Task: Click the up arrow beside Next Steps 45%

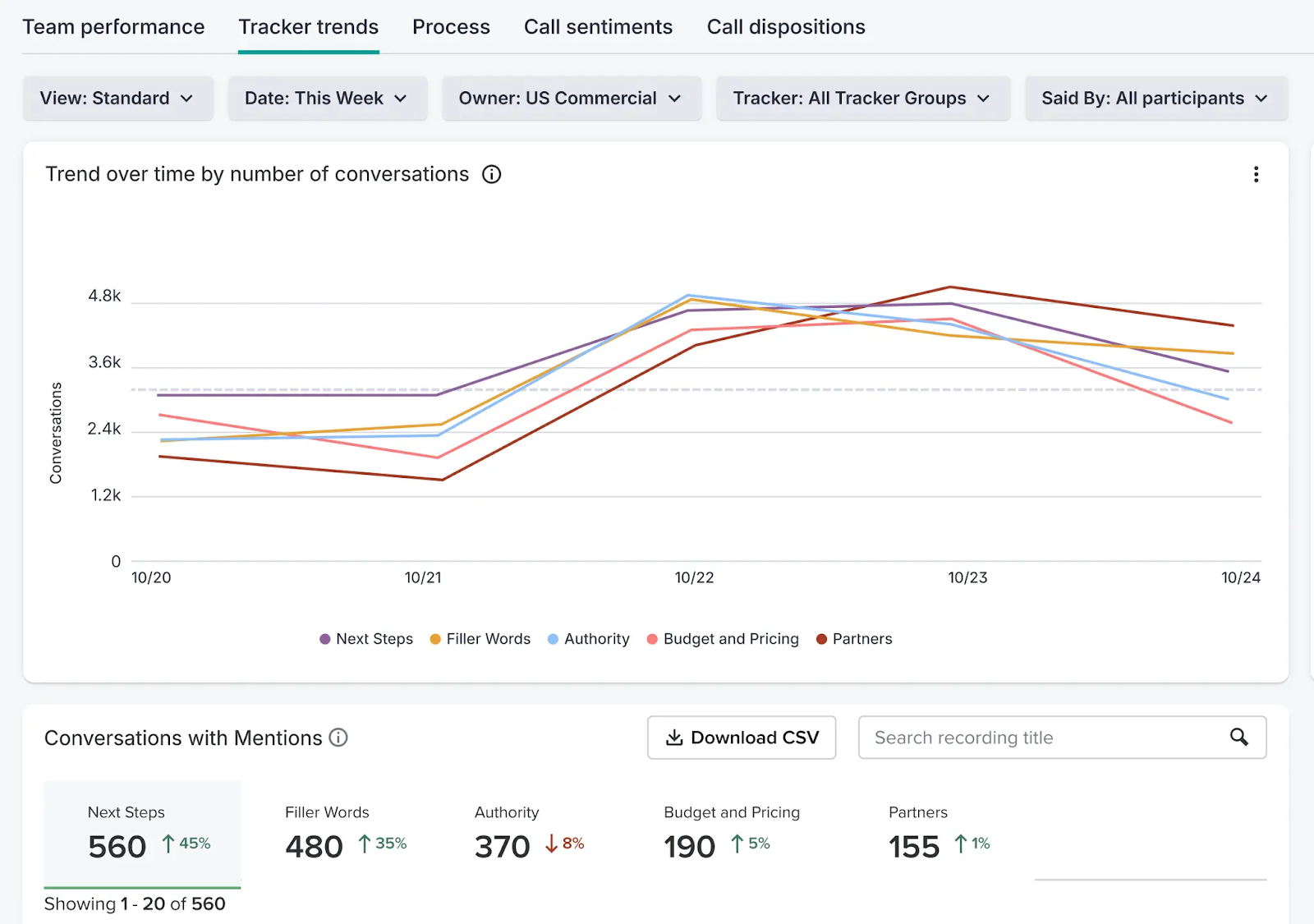Action: coord(168,844)
